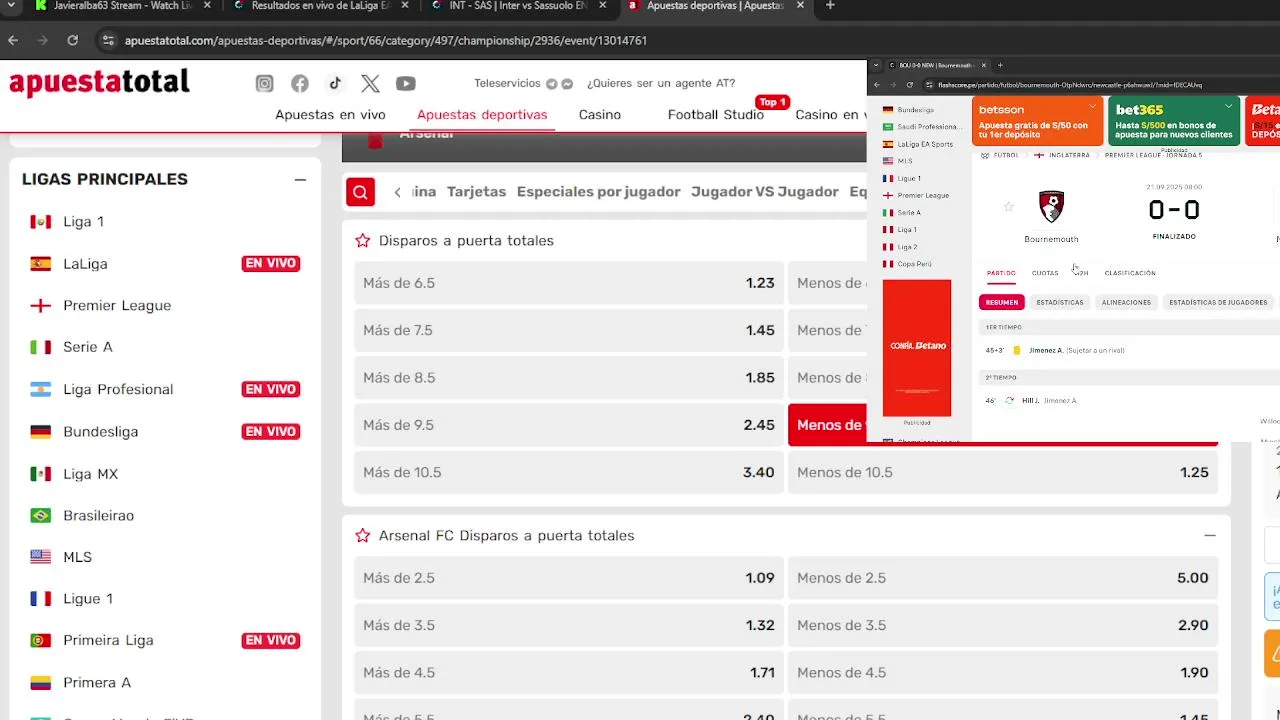
Task: Bet on Arsenal Menos de 3.5 at 2.90
Action: point(1003,625)
